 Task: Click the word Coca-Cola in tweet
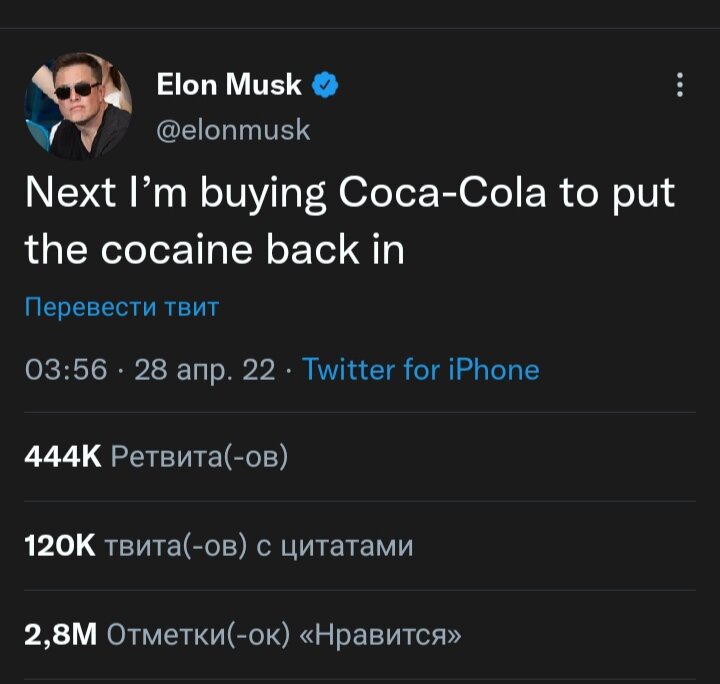443,194
